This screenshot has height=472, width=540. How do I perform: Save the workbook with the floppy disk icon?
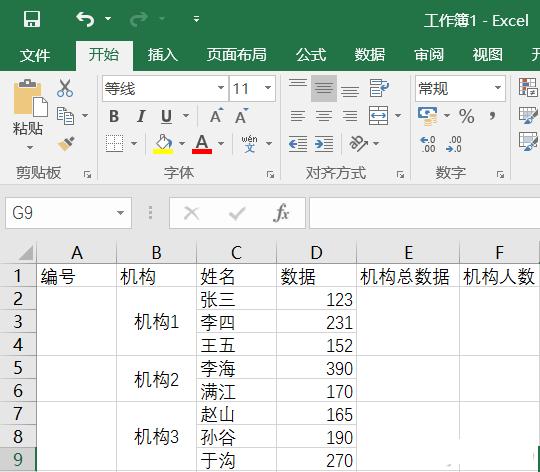(x=32, y=19)
